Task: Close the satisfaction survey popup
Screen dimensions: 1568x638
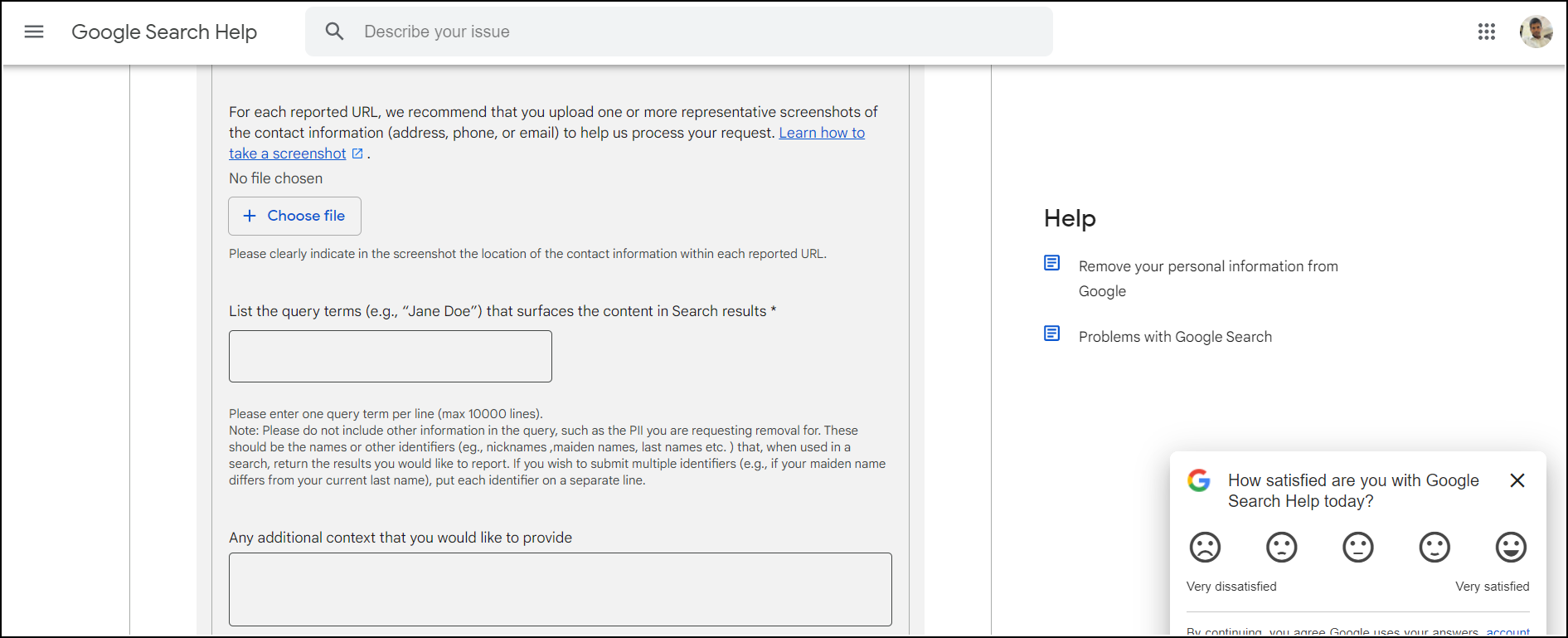Action: pyautogui.click(x=1517, y=480)
